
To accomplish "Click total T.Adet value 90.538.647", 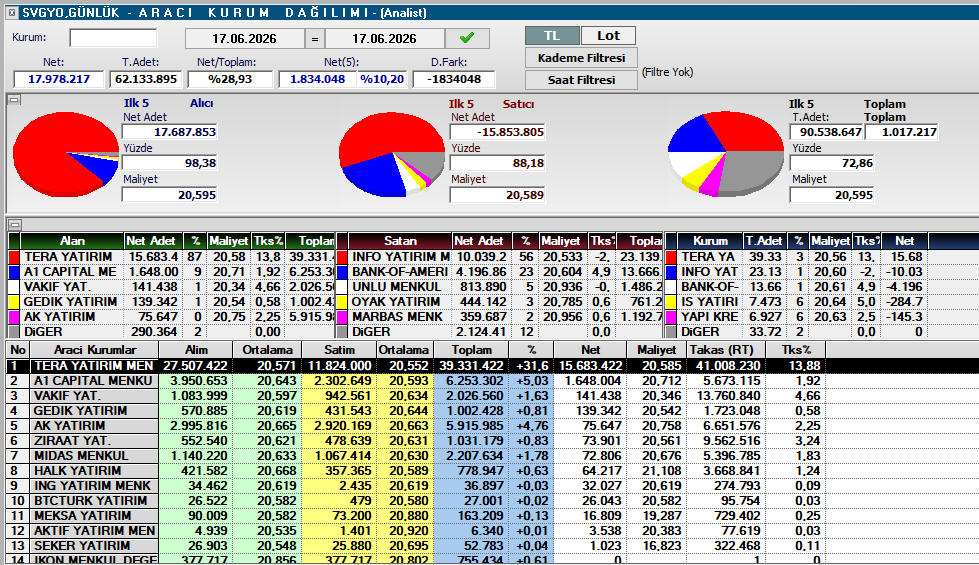I will click(x=827, y=132).
